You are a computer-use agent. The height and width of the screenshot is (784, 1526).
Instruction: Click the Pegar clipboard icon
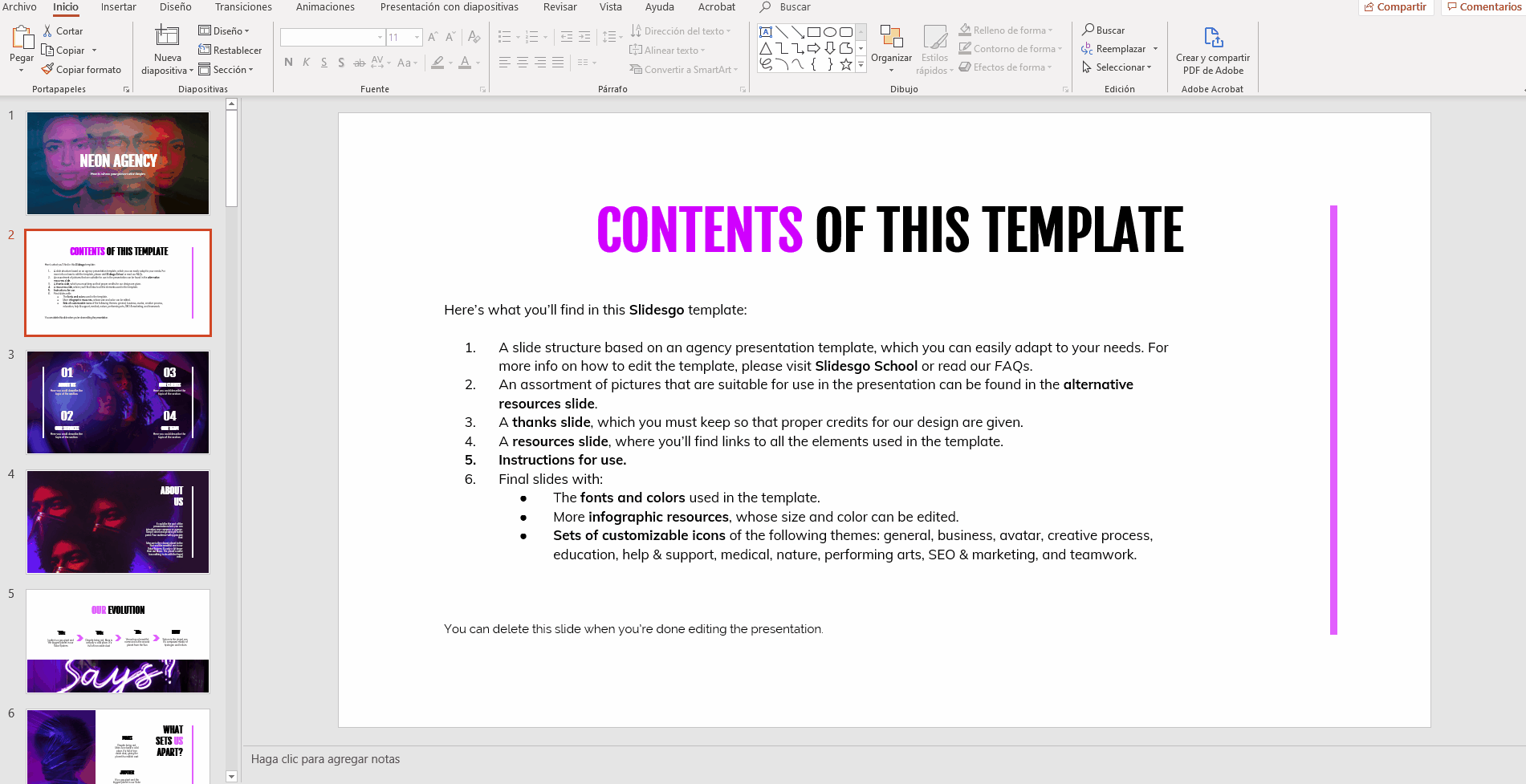pos(22,38)
